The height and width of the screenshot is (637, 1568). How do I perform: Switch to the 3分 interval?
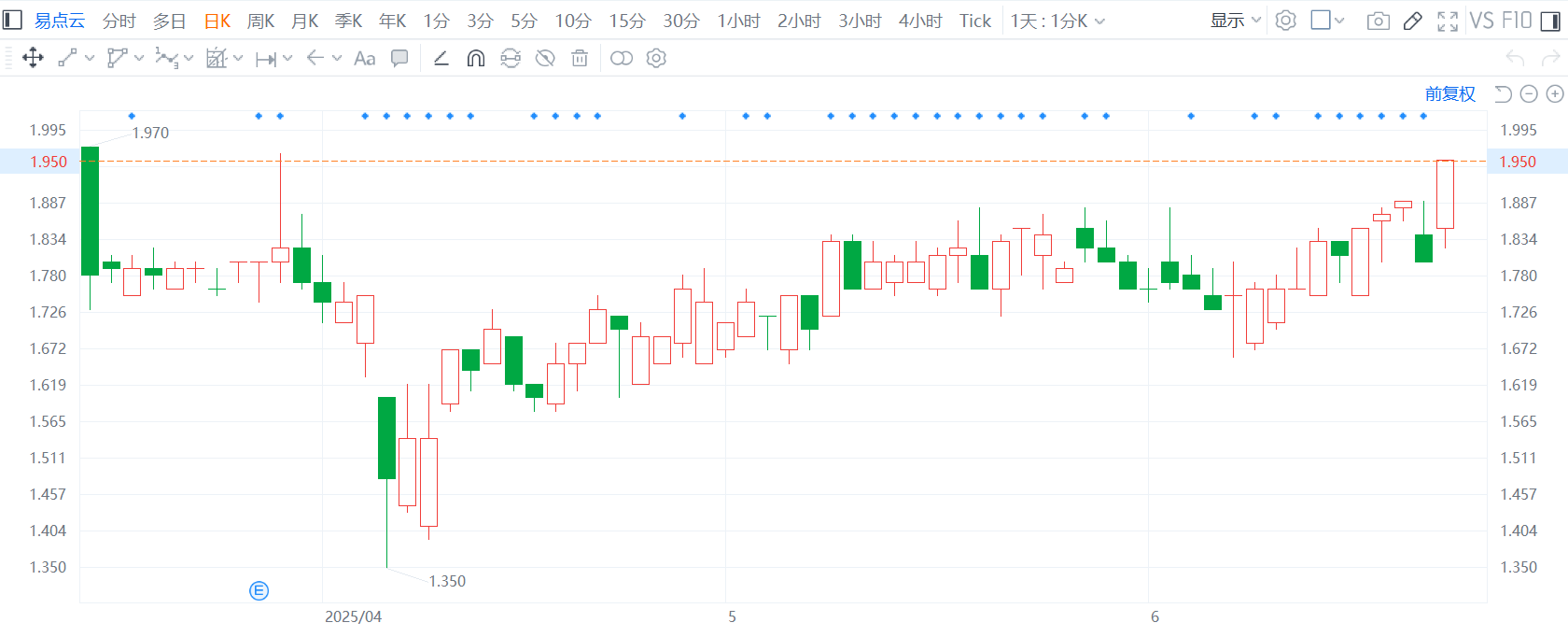480,21
